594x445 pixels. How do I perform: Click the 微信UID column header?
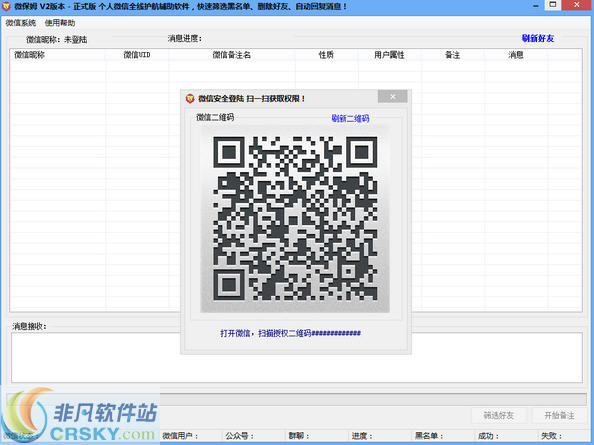(137, 55)
